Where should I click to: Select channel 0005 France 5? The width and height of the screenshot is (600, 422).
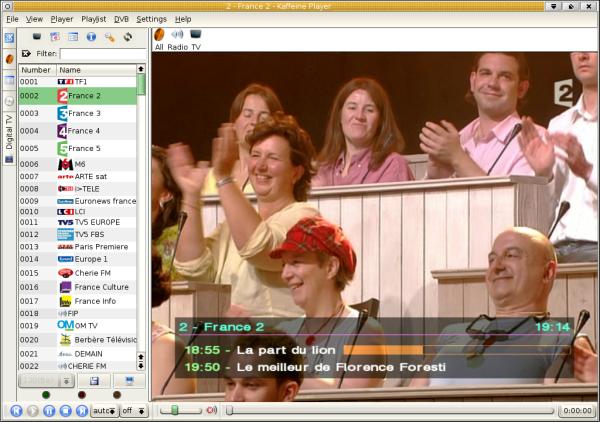78,148
